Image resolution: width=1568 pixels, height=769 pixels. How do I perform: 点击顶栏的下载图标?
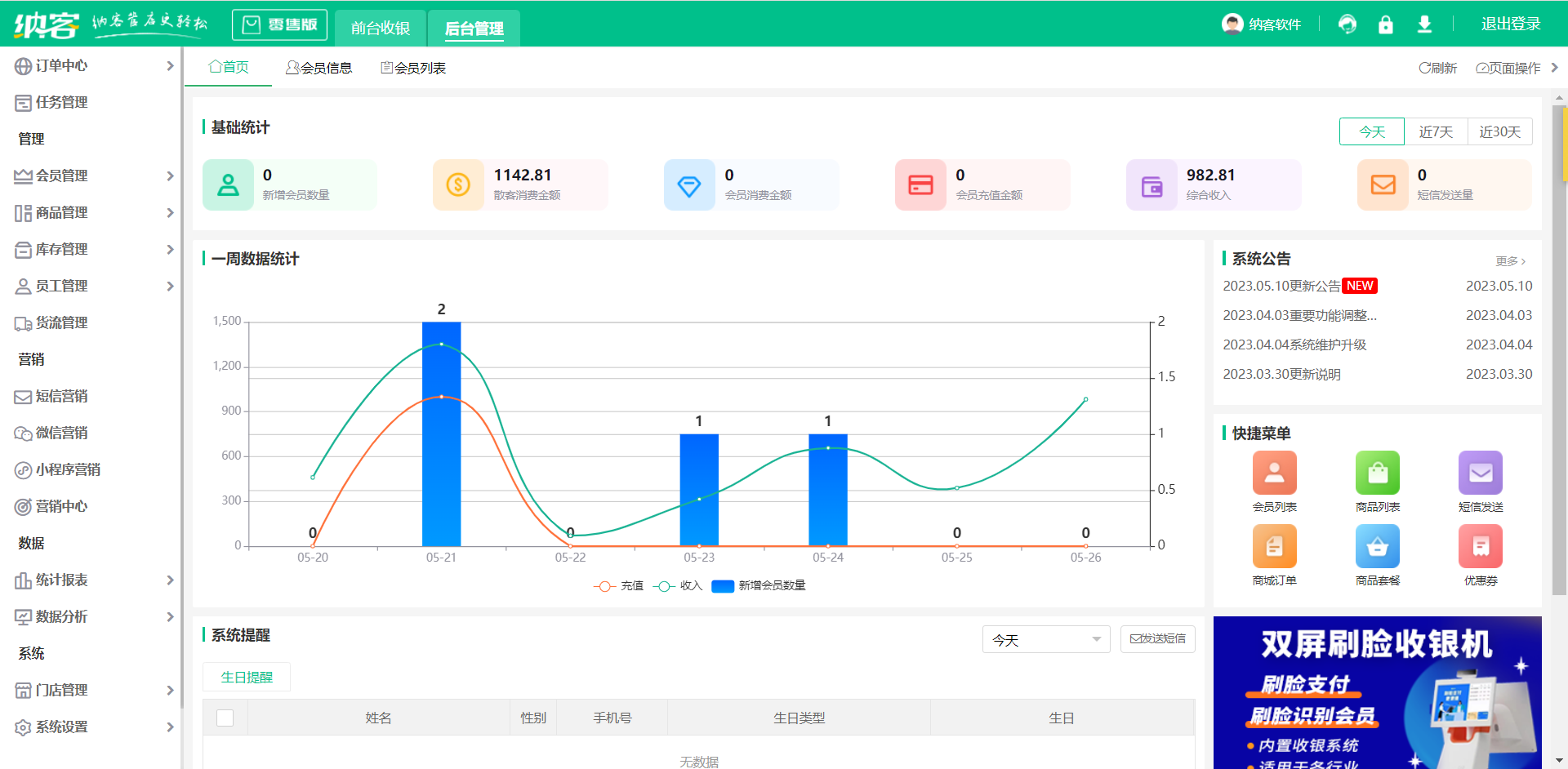click(x=1425, y=24)
